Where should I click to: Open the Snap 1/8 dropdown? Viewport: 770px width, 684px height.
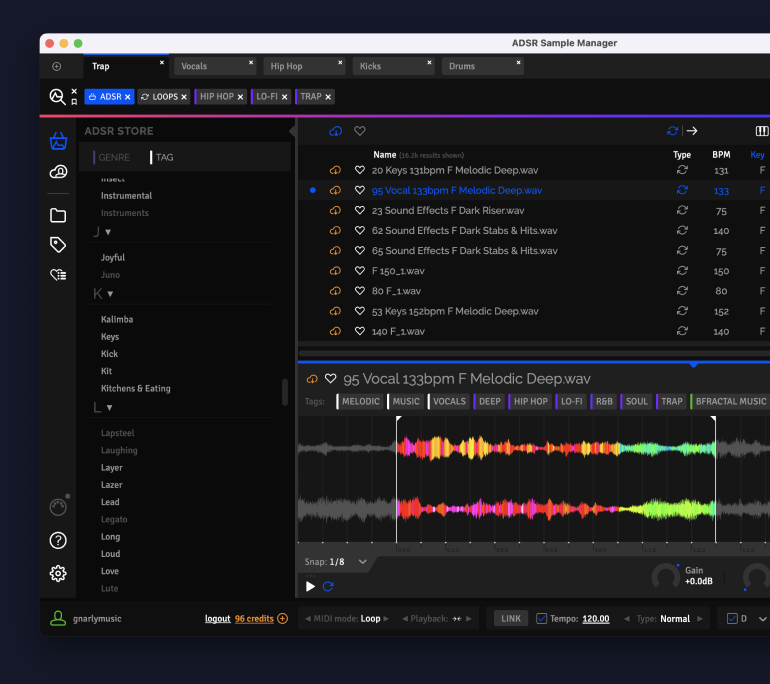362,562
